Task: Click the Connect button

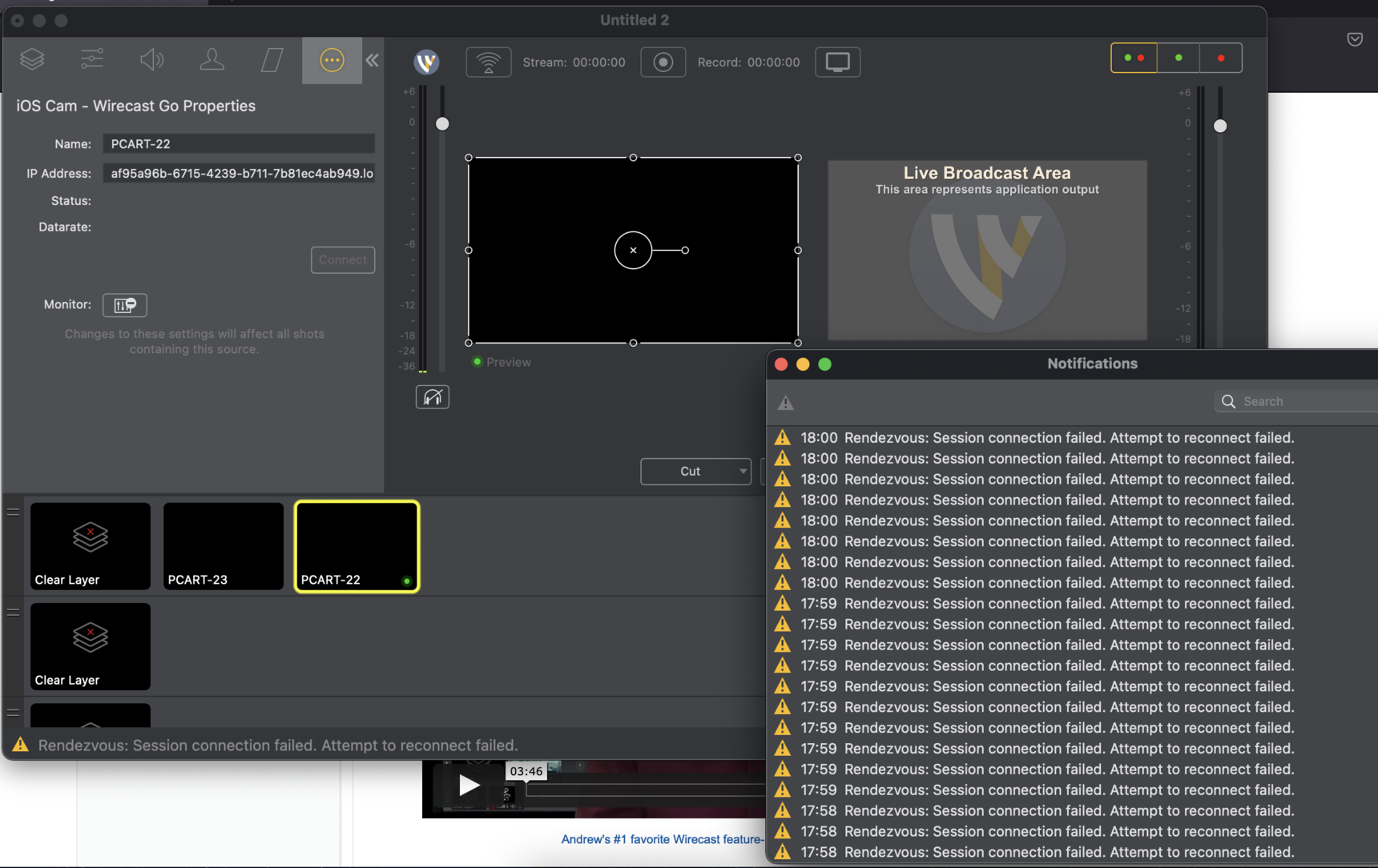Action: 343,259
